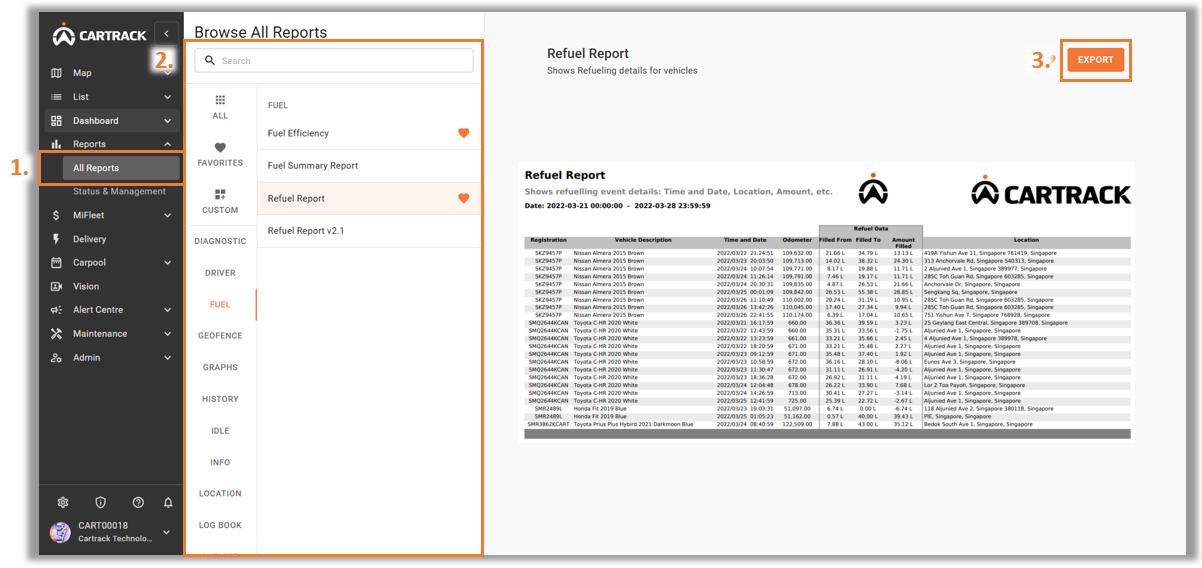Select the ALL reports grid icon
Image resolution: width=1202 pixels, height=568 pixels.
point(220,100)
